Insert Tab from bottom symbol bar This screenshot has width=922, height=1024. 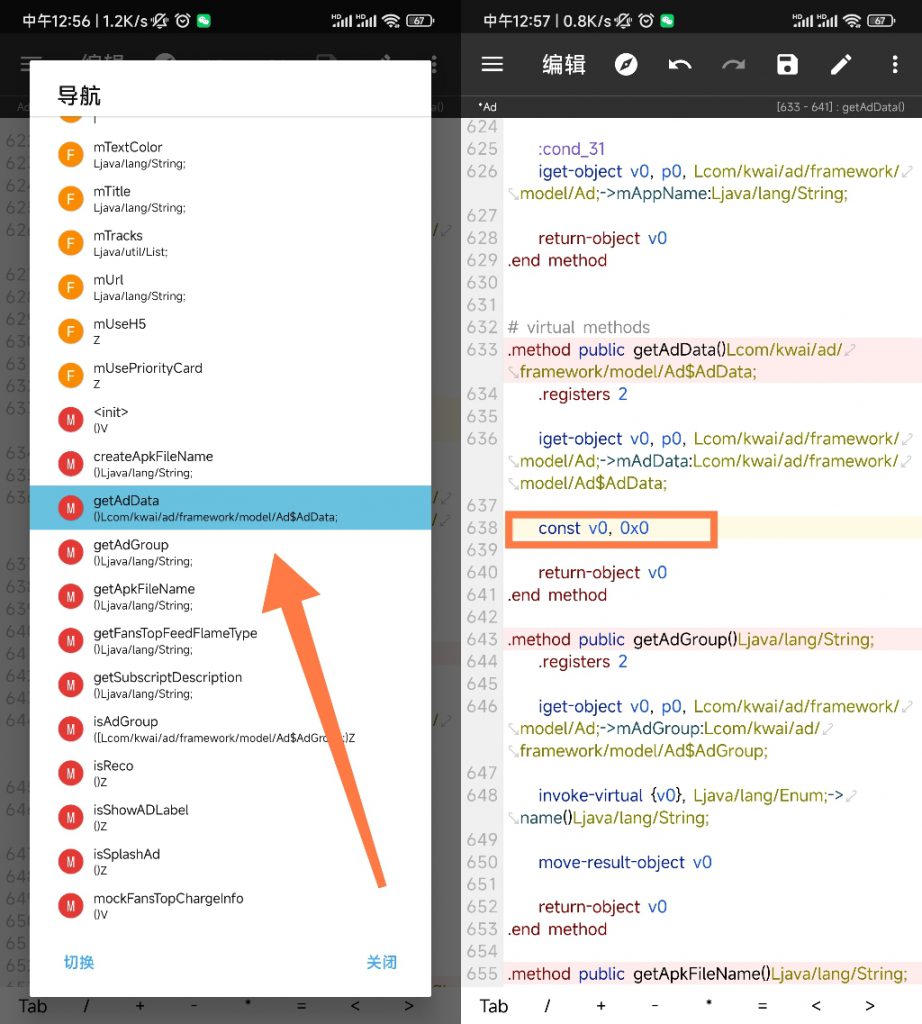(494, 1006)
